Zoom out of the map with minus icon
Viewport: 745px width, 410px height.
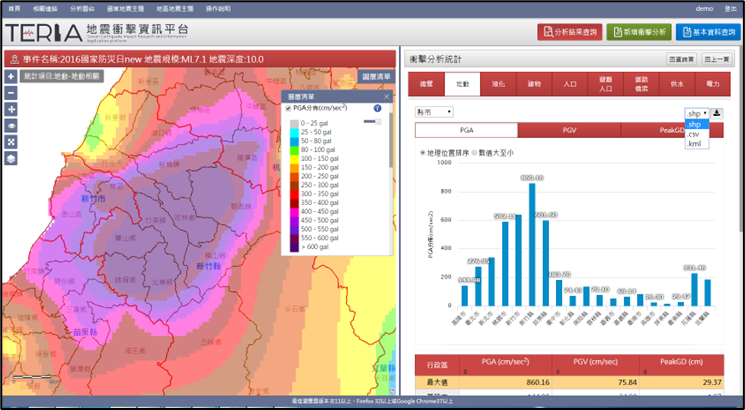[10, 92]
